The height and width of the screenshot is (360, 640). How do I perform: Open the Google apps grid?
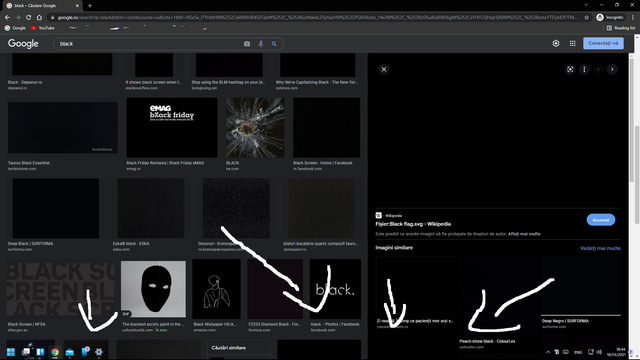tap(573, 43)
